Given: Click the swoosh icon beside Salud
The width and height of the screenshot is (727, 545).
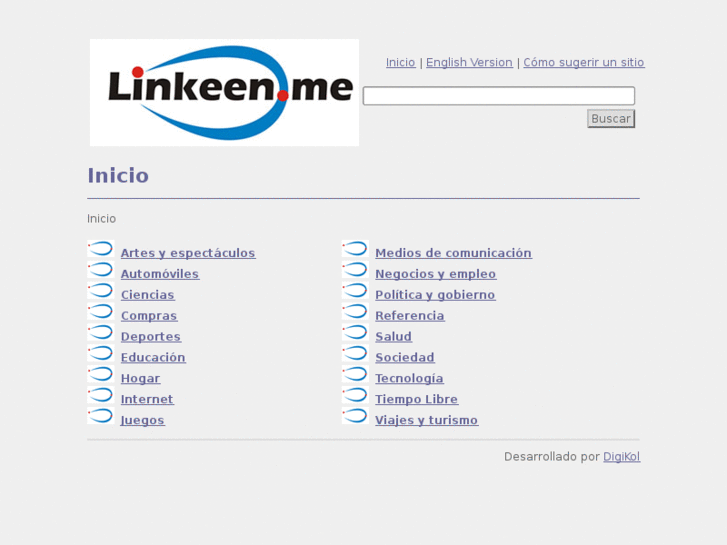Looking at the screenshot, I should coord(355,332).
